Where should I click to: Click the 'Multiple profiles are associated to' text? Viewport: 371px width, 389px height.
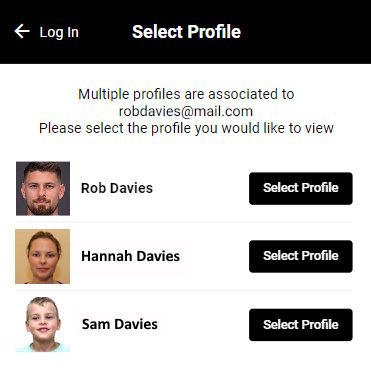[186, 94]
